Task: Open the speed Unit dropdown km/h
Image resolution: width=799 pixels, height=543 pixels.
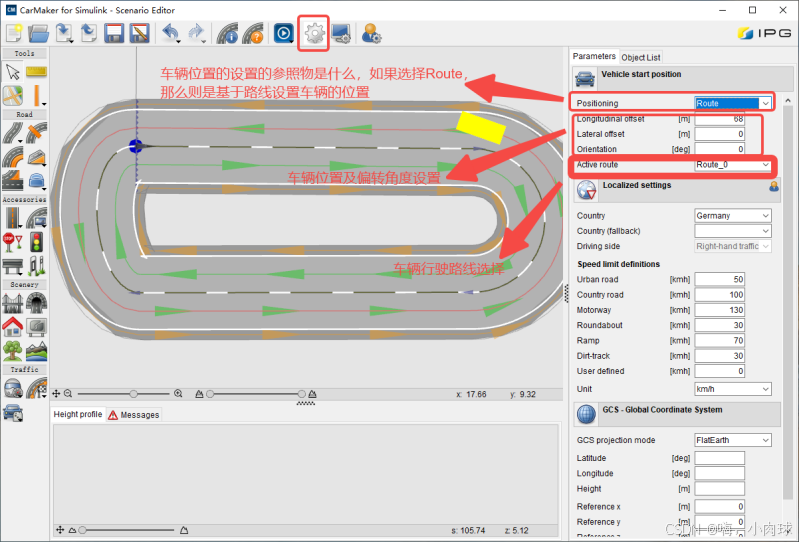Action: pyautogui.click(x=733, y=389)
